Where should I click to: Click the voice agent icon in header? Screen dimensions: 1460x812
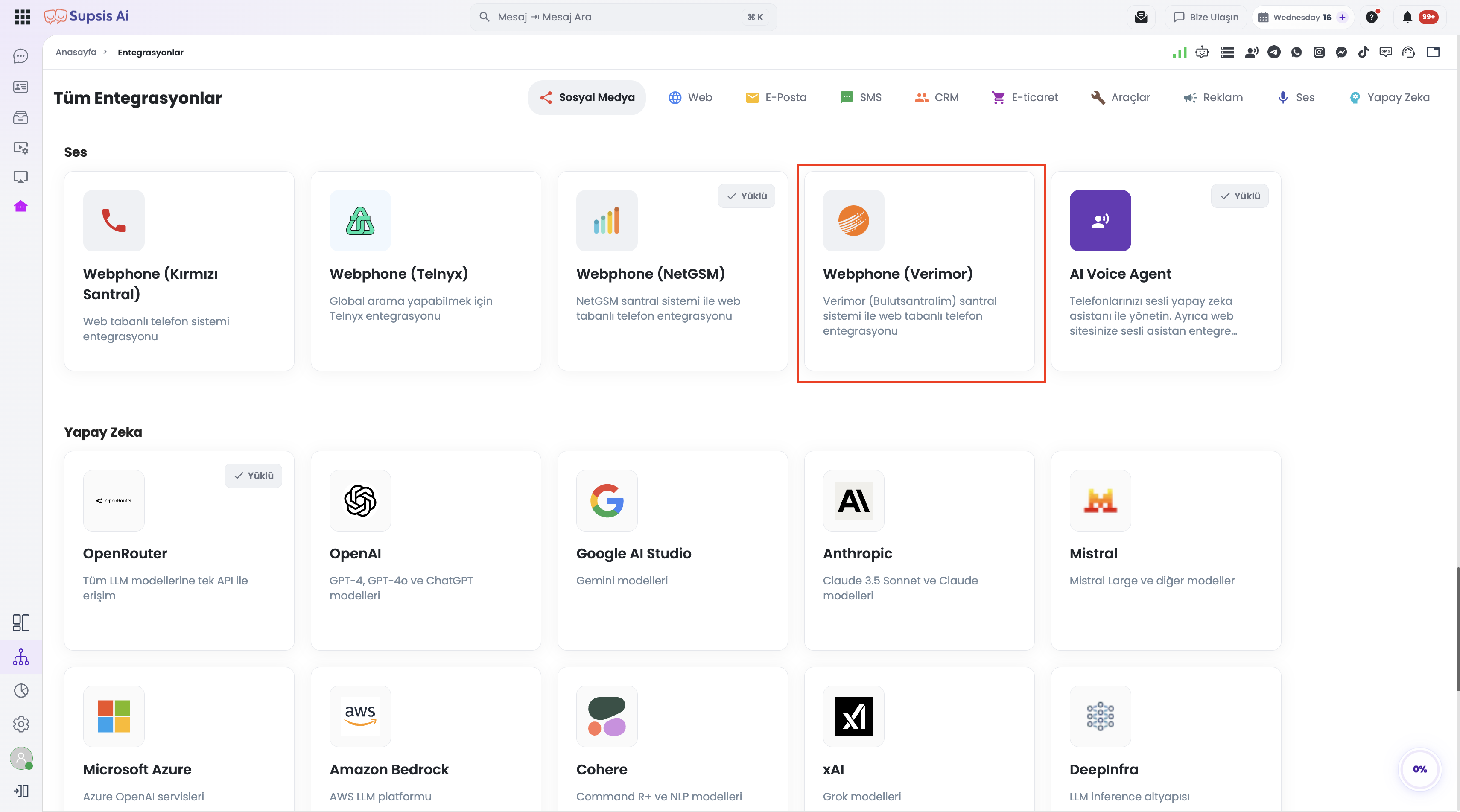[1251, 52]
